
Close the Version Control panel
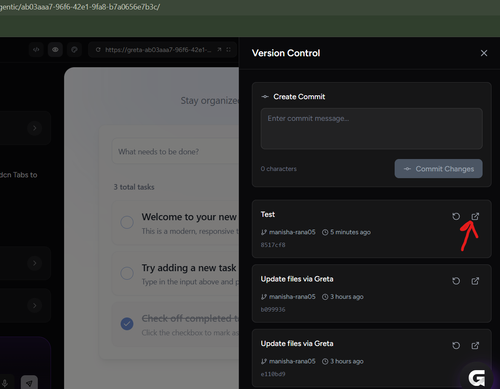pyautogui.click(x=484, y=53)
